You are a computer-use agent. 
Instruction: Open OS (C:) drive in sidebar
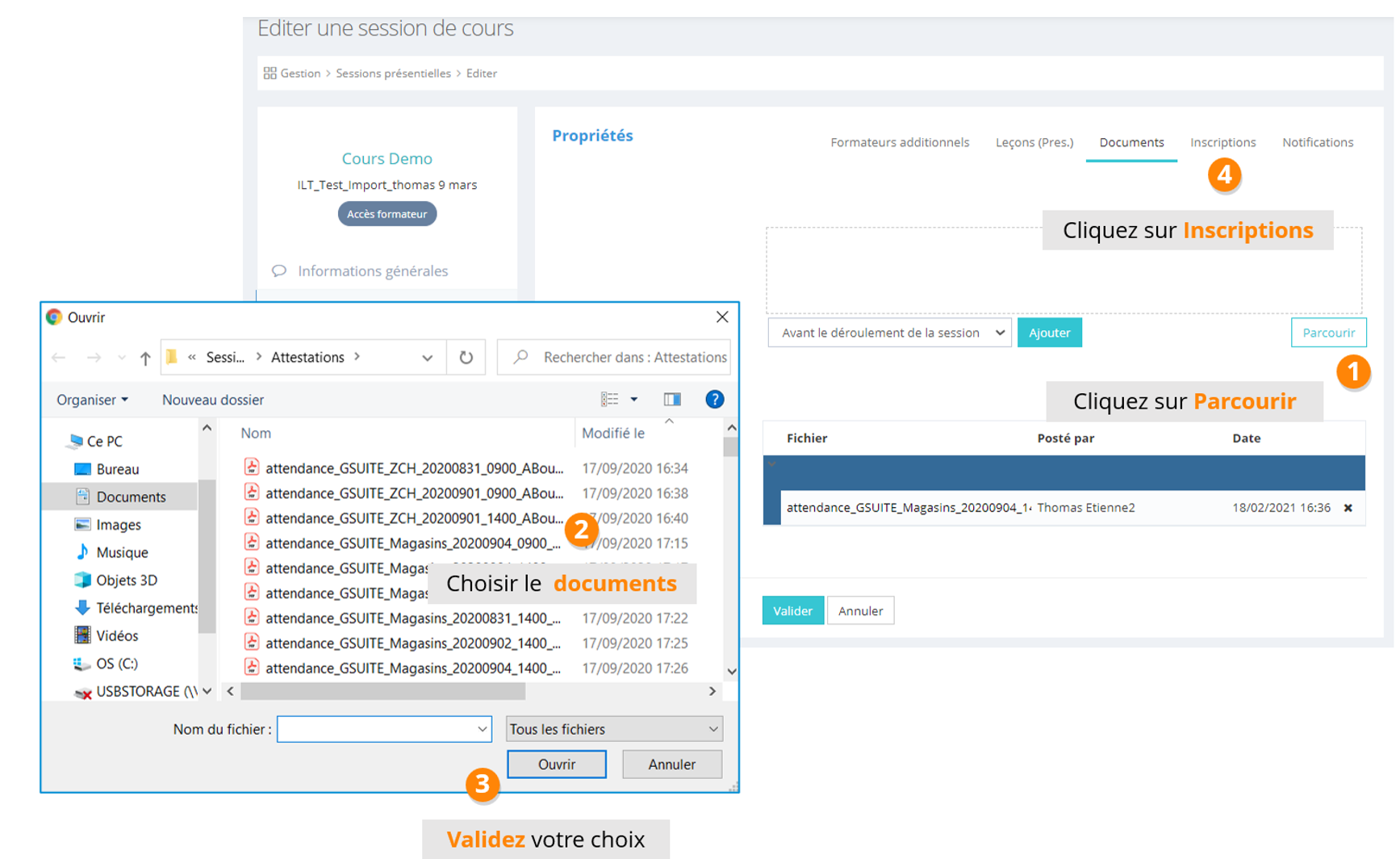click(116, 664)
